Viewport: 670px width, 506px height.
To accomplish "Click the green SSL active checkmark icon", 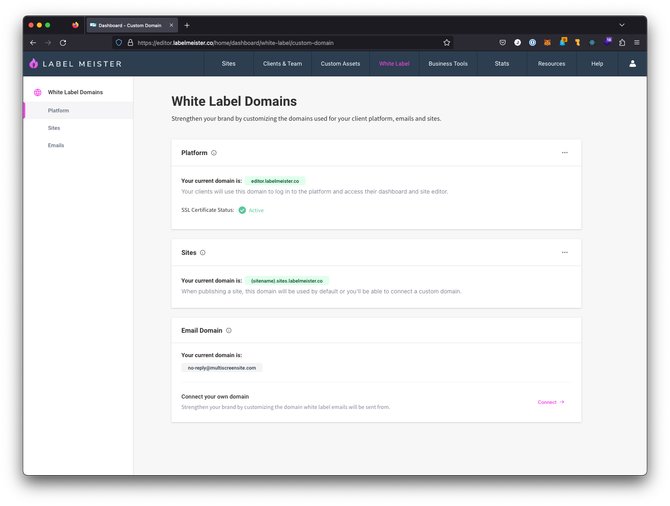I will point(242,210).
